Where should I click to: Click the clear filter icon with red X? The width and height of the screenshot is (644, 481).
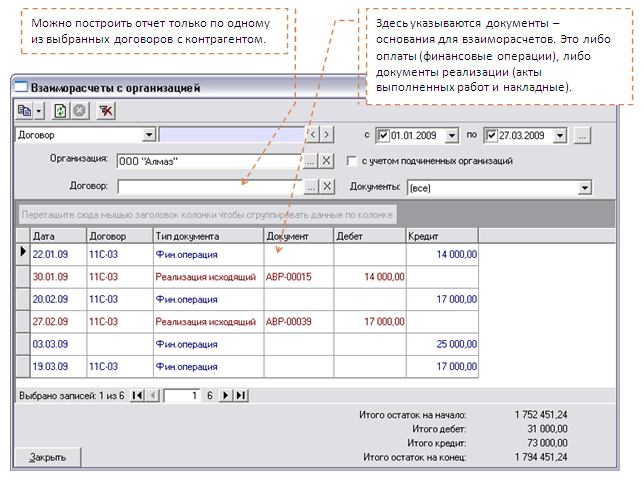click(x=106, y=110)
